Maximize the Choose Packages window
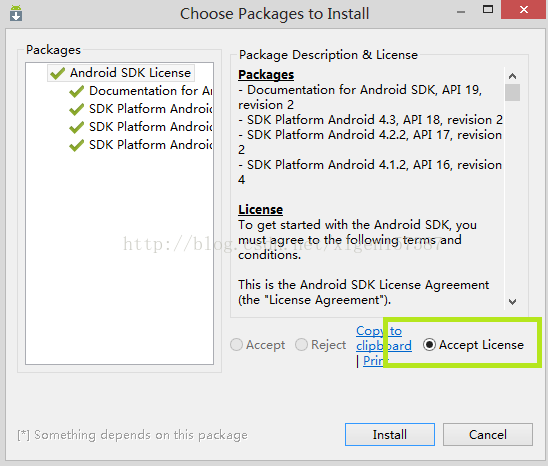 click(x=488, y=9)
